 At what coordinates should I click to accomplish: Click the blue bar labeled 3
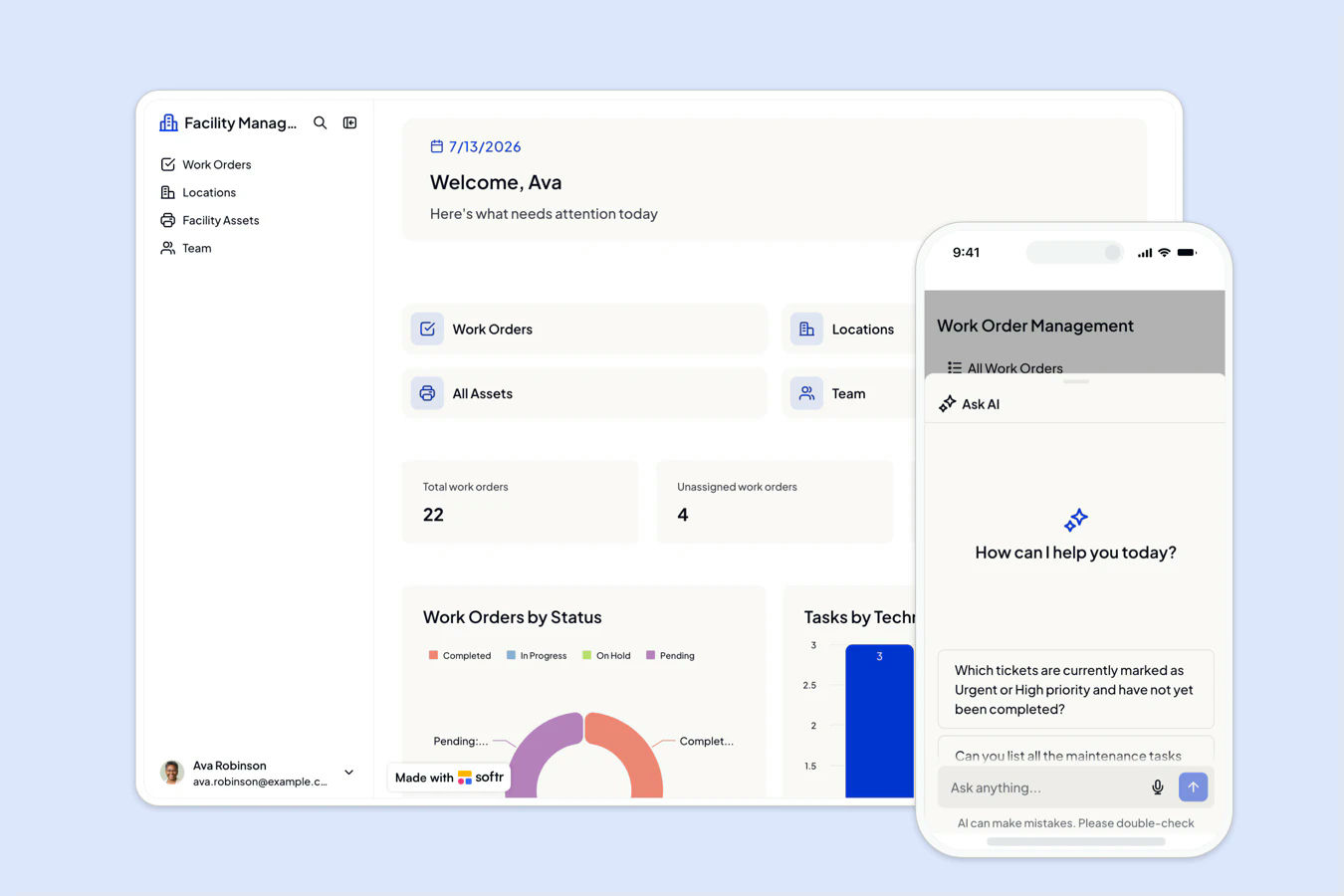(x=879, y=721)
